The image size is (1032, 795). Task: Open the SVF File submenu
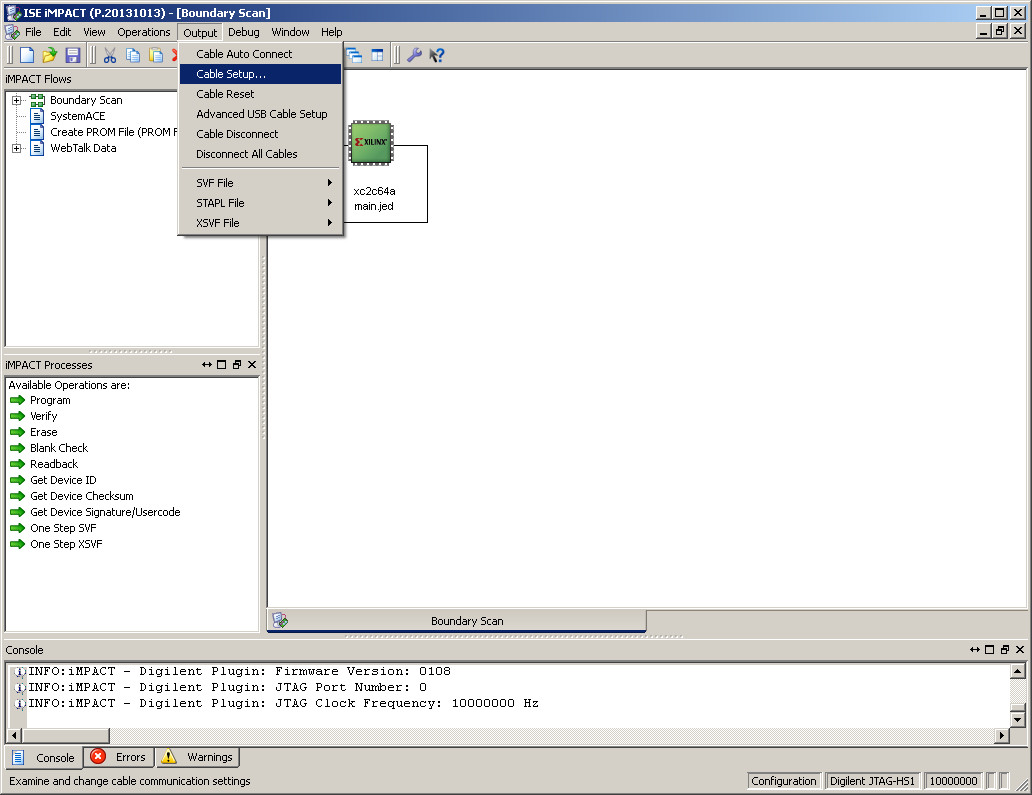click(x=261, y=183)
